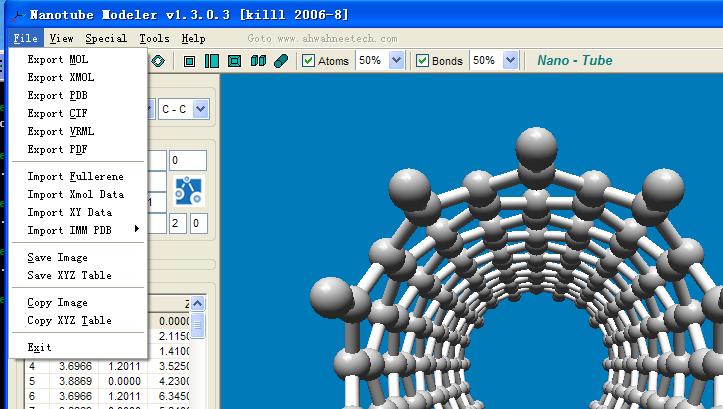Image resolution: width=723 pixels, height=409 pixels.
Task: Open the Bonds 50% size dropdown
Action: (510, 60)
